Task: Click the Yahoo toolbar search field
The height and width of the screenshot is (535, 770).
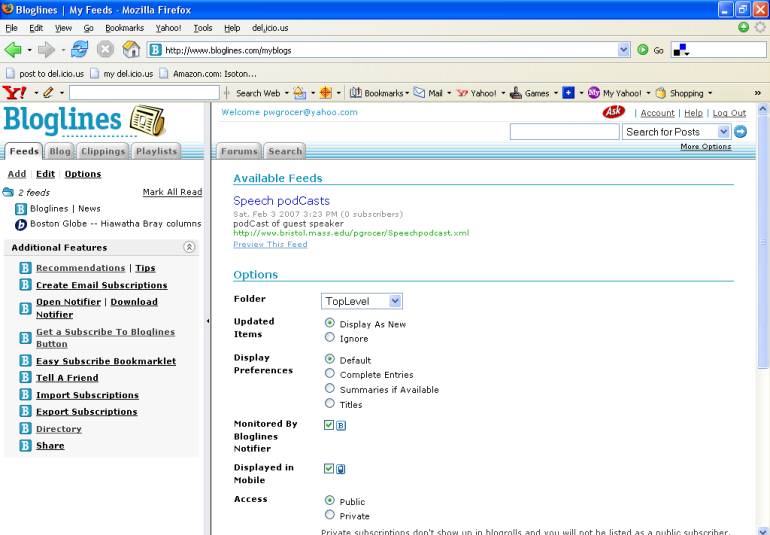Action: click(144, 92)
